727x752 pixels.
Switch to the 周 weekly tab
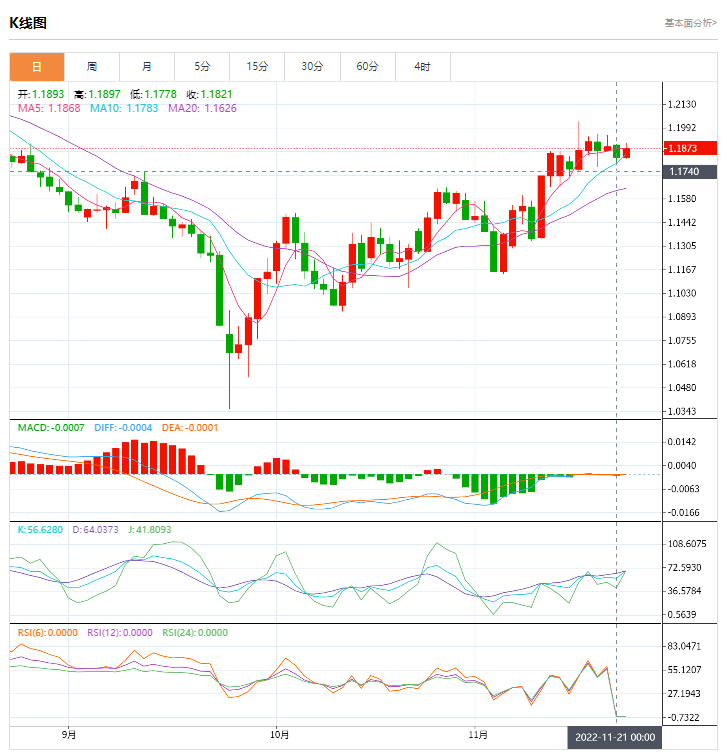pyautogui.click(x=92, y=67)
